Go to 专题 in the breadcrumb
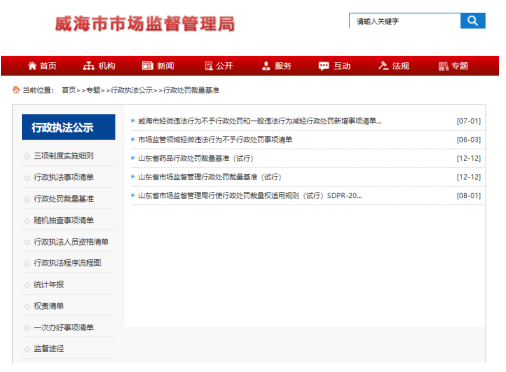Viewport: 506px width, 372px height. (x=93, y=90)
